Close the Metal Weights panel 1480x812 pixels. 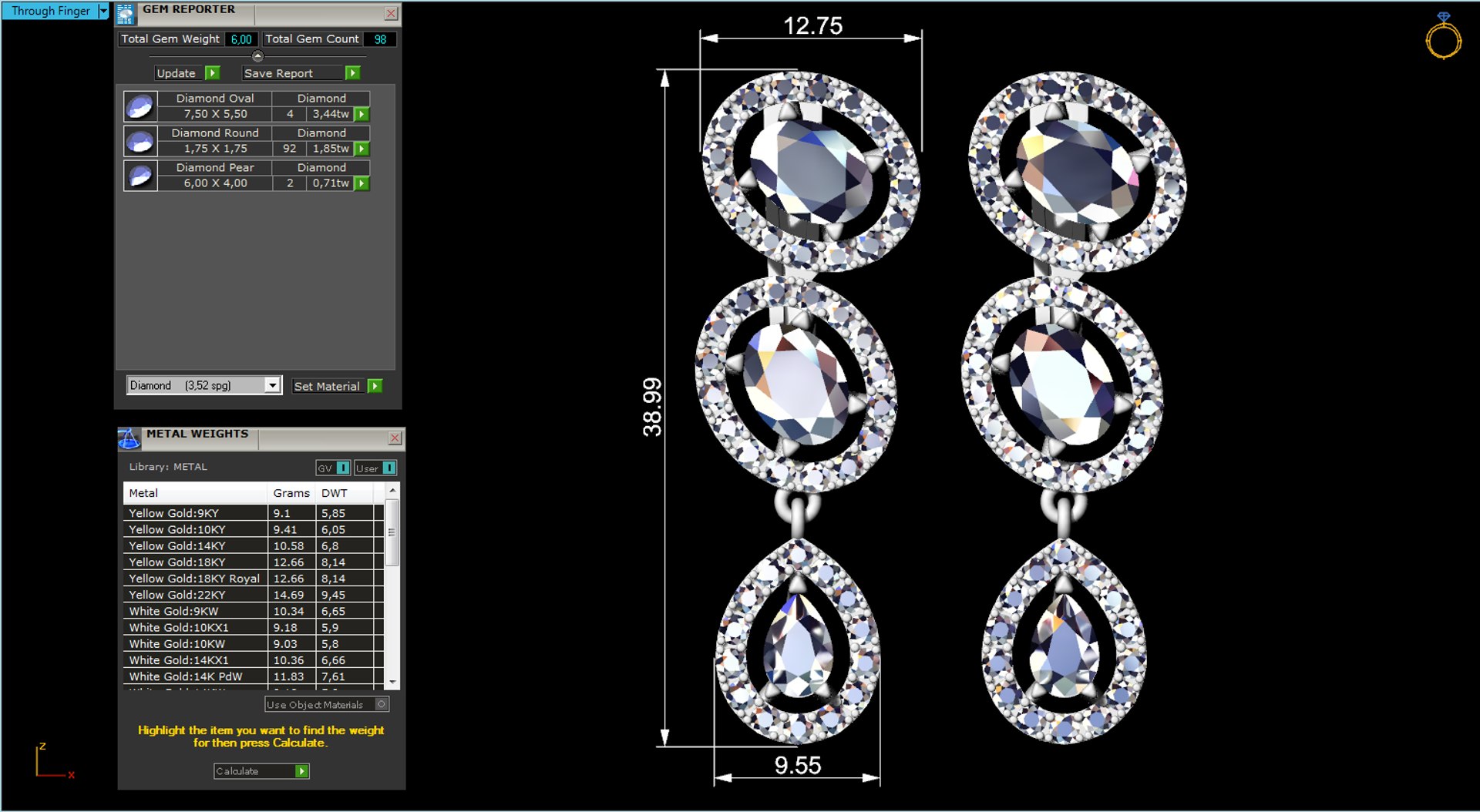395,438
